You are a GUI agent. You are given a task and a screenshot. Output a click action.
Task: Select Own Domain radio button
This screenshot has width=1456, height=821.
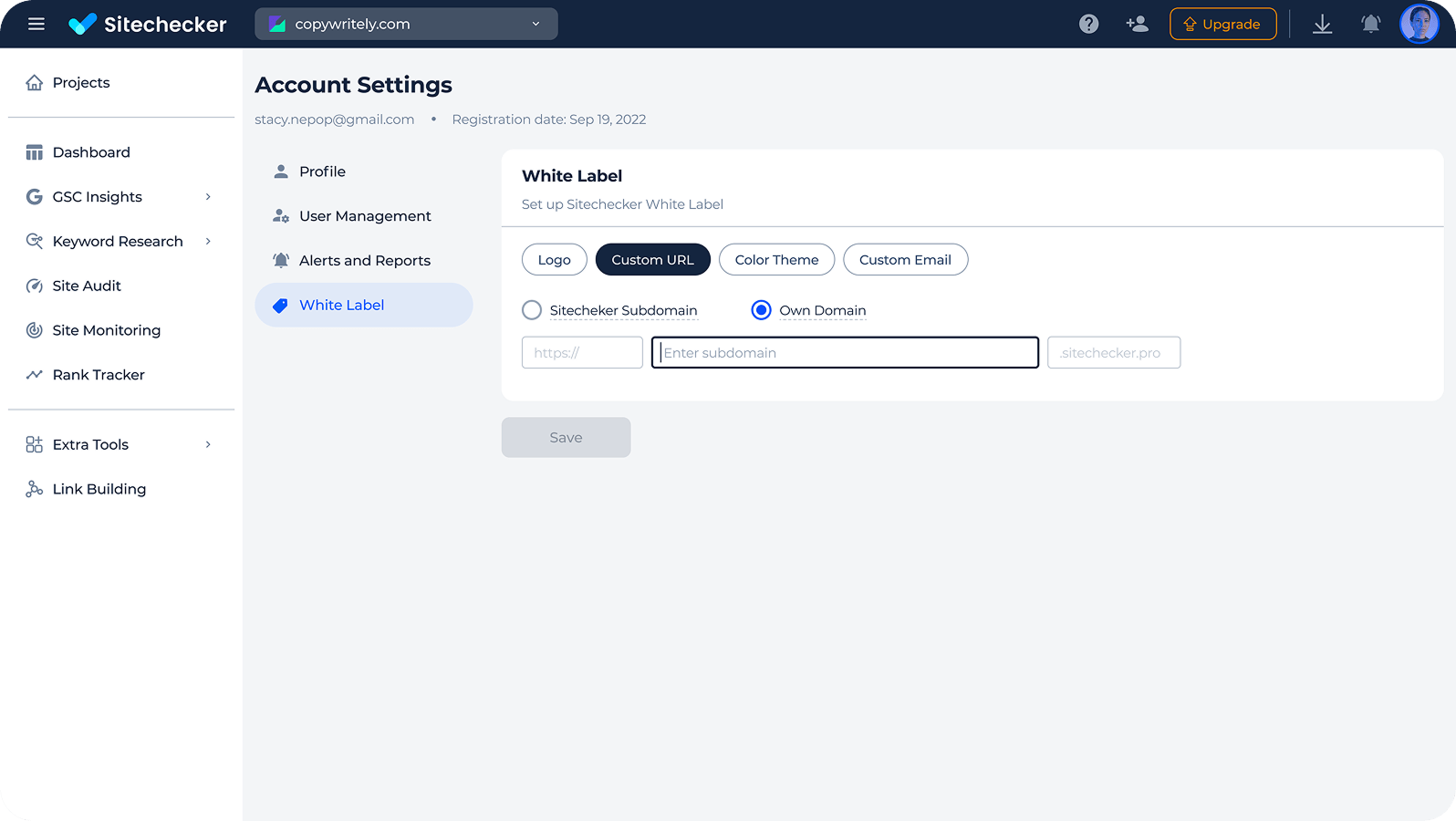click(761, 310)
